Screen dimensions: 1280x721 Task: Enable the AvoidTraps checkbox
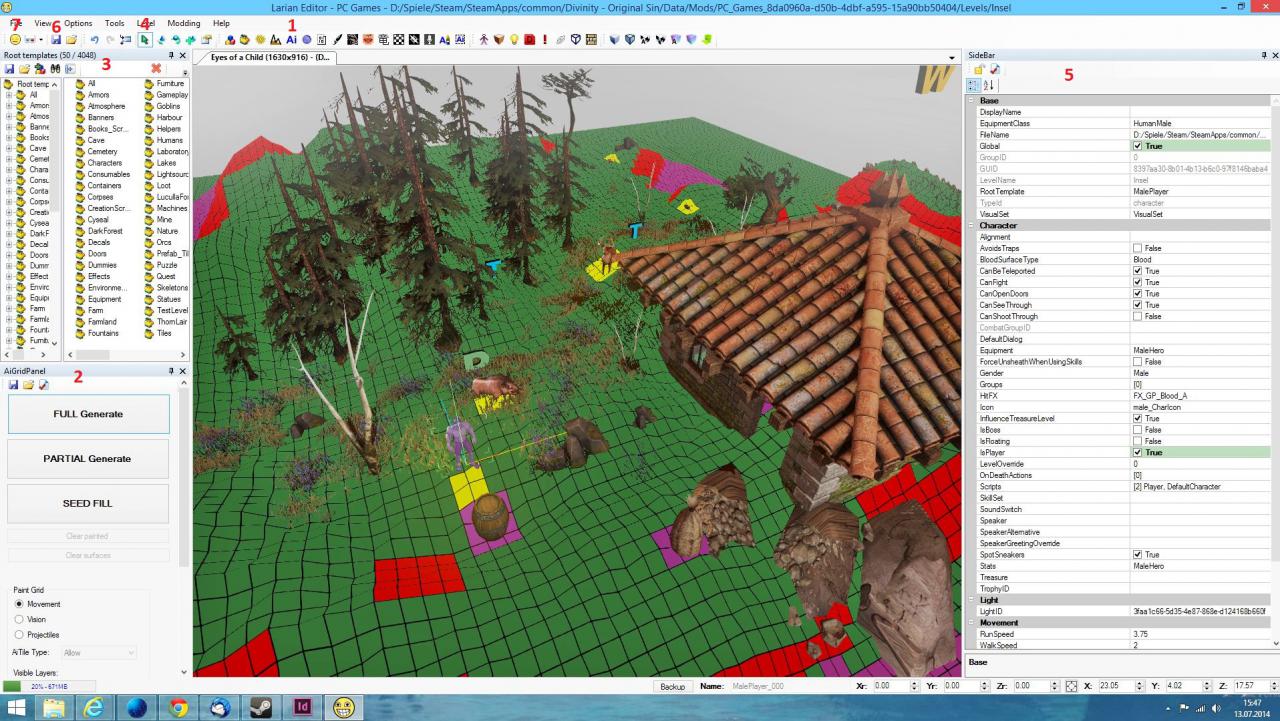1137,248
